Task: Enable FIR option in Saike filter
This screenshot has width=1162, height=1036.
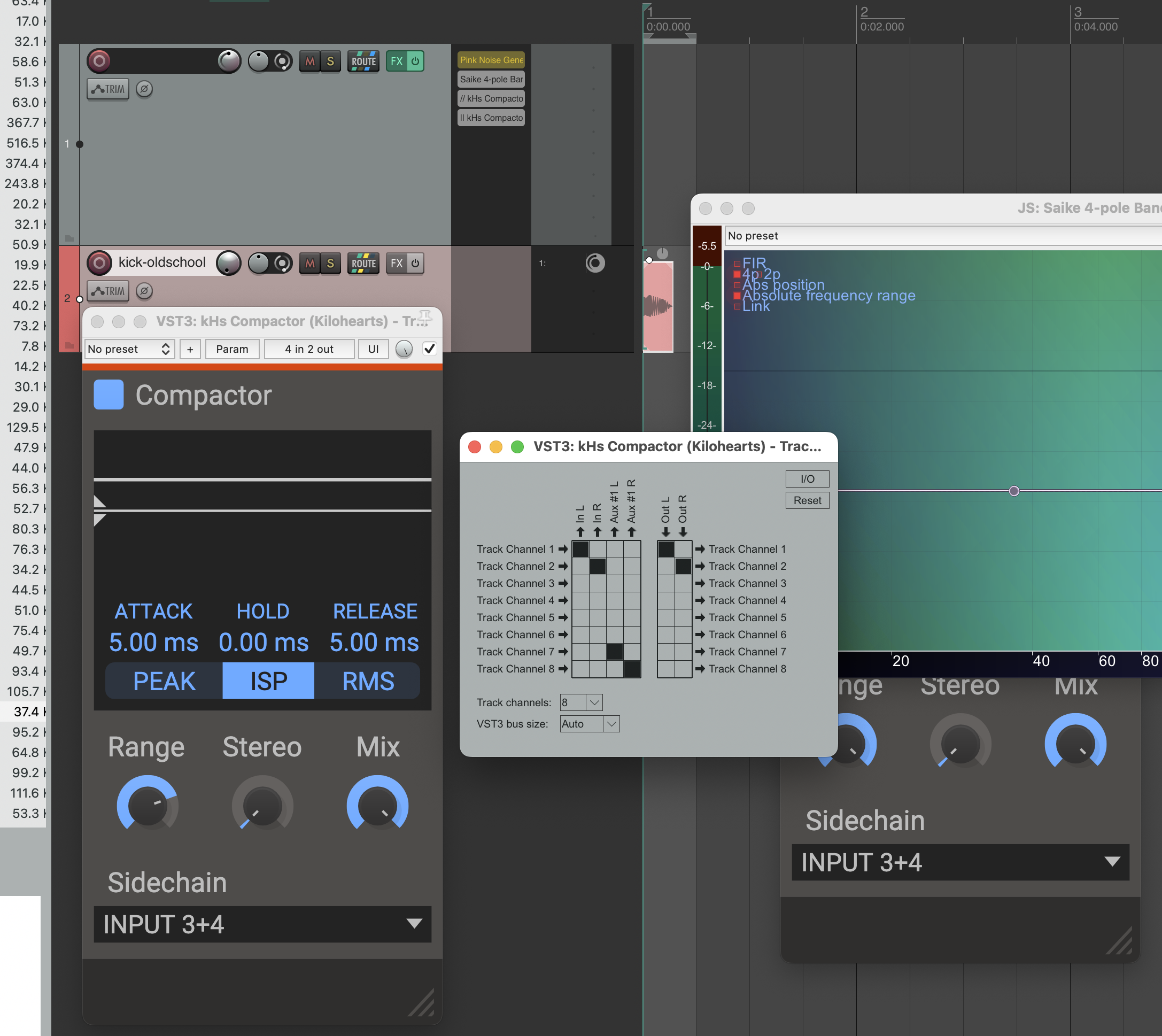Action: (x=738, y=264)
